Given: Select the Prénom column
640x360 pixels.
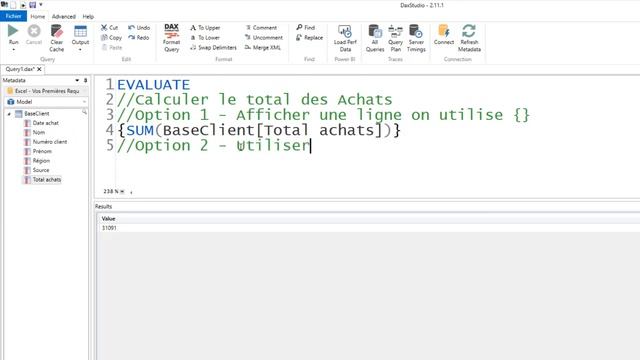Looking at the screenshot, I should (x=42, y=151).
